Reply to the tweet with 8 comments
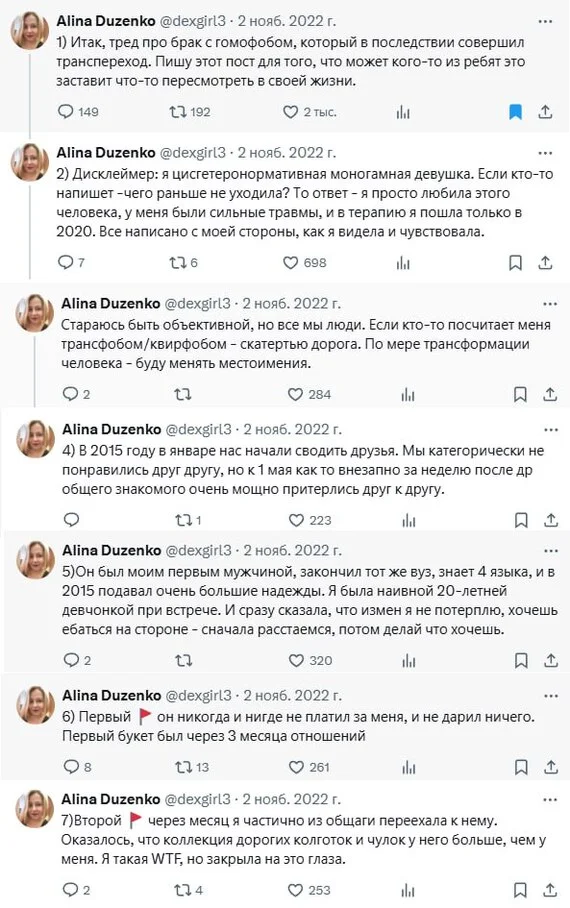570x908 pixels. point(71,767)
